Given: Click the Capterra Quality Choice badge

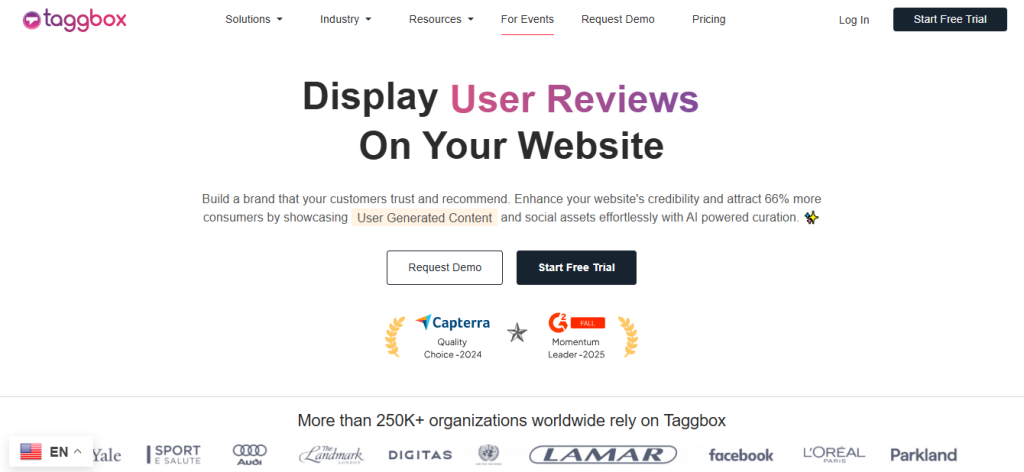Looking at the screenshot, I should [x=451, y=336].
